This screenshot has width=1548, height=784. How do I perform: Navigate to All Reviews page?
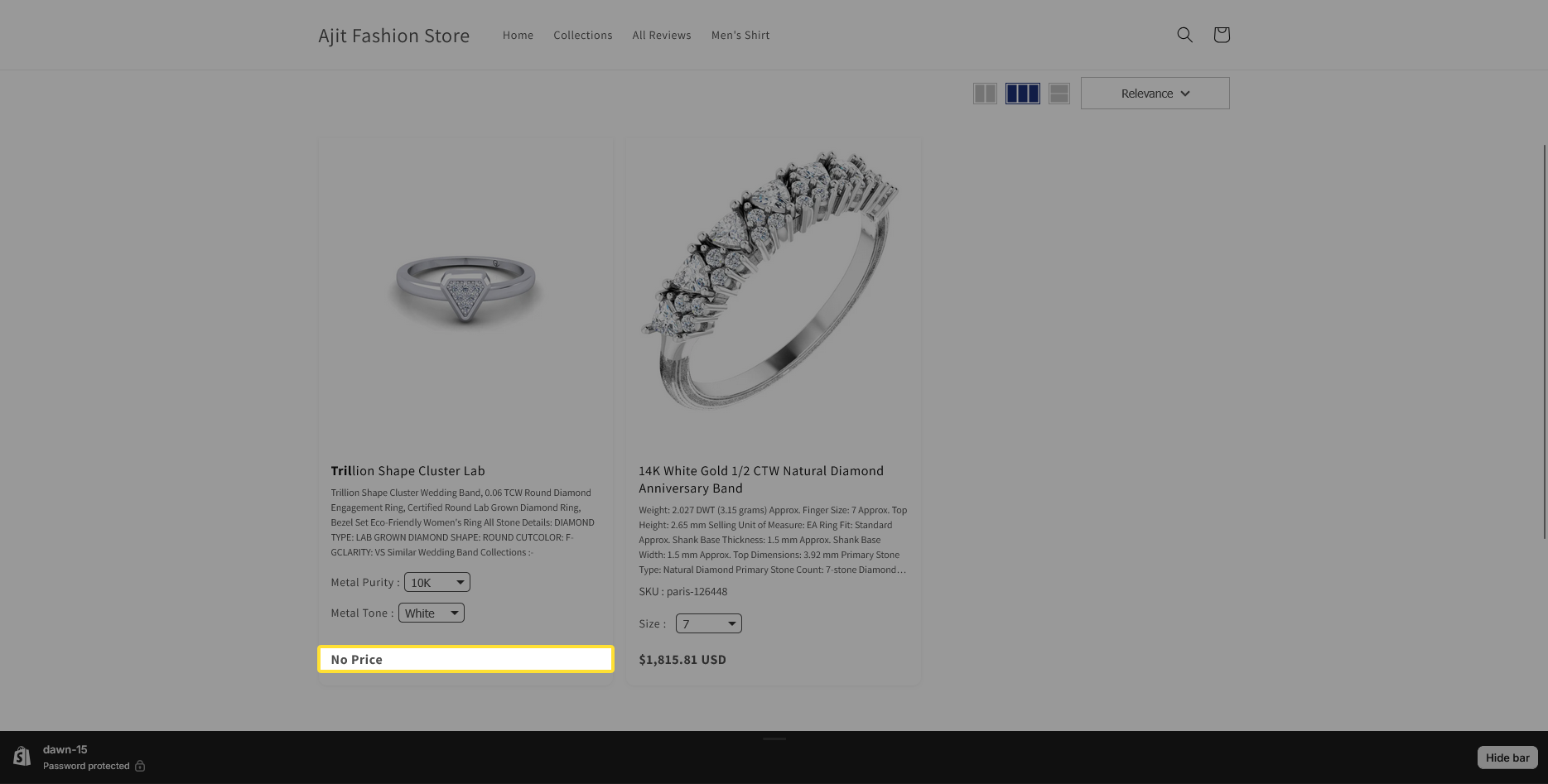661,35
